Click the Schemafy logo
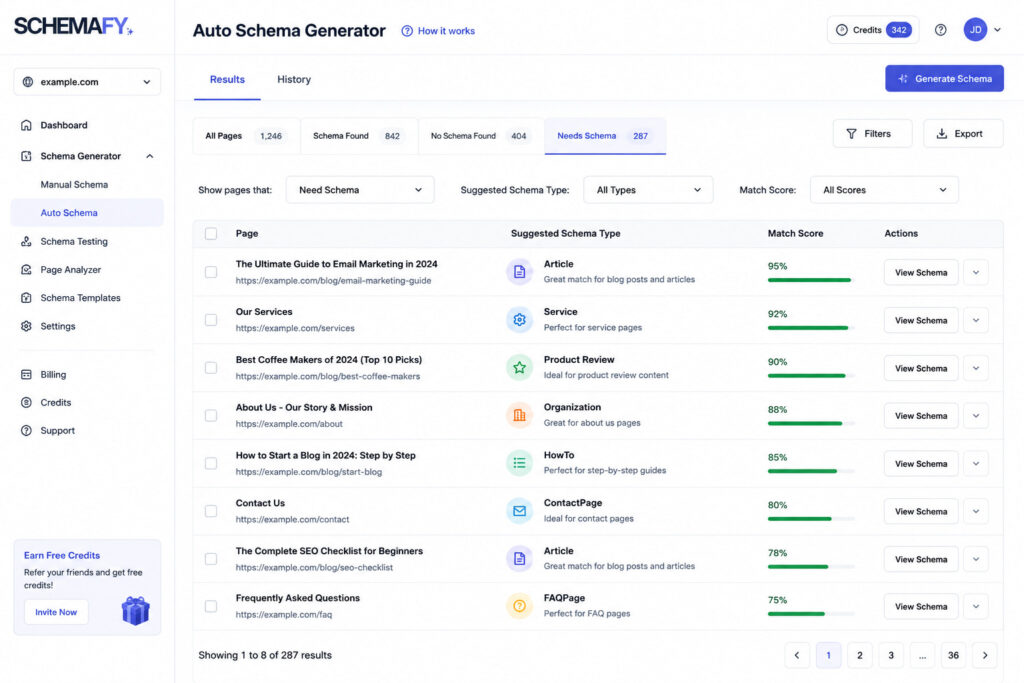 coord(73,26)
